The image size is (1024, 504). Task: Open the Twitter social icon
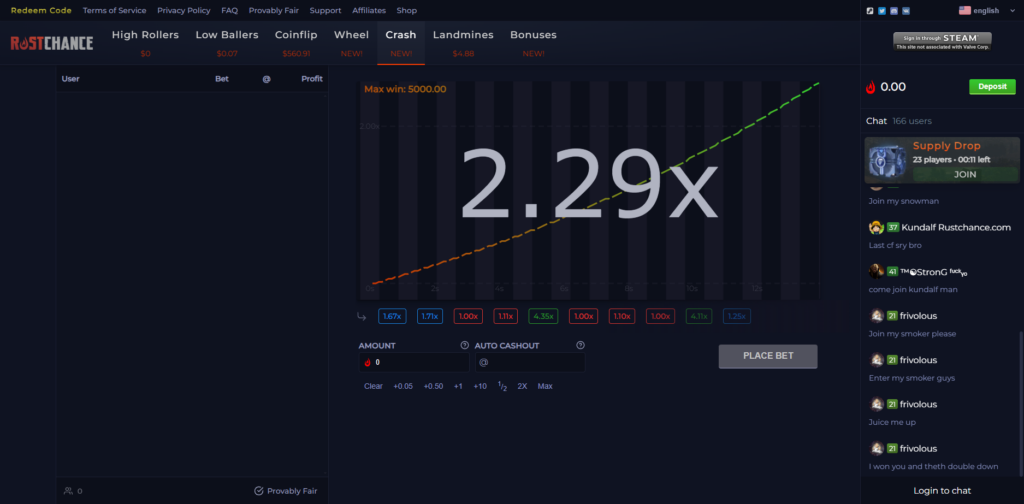pyautogui.click(x=882, y=10)
